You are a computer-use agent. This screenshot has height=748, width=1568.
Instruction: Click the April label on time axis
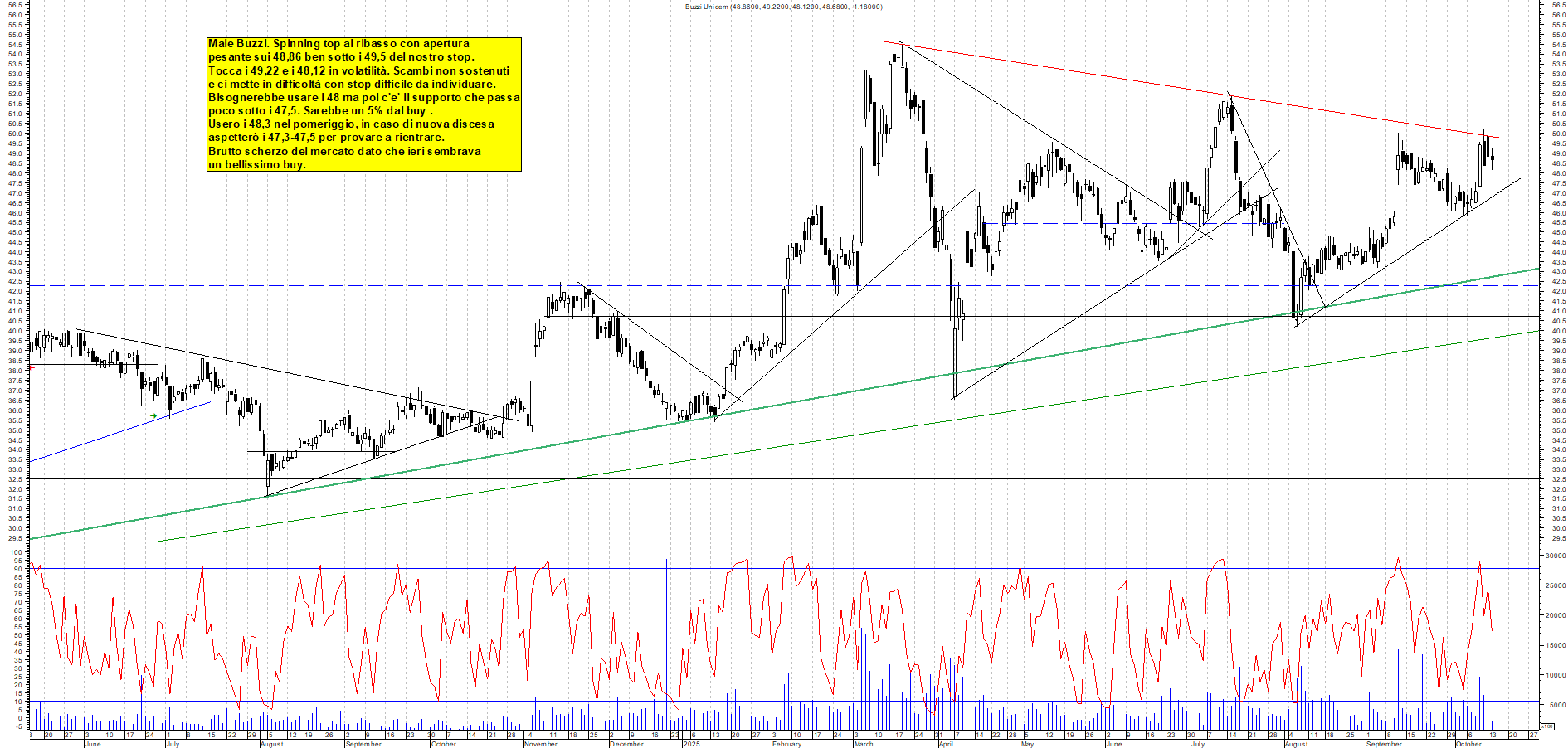946,744
